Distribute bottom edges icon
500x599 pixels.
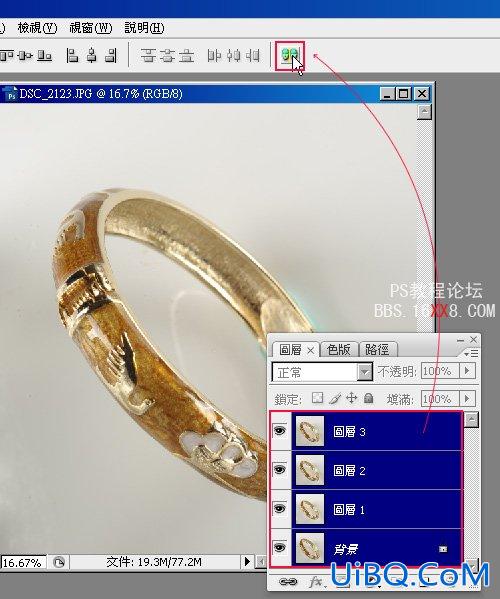pos(186,56)
